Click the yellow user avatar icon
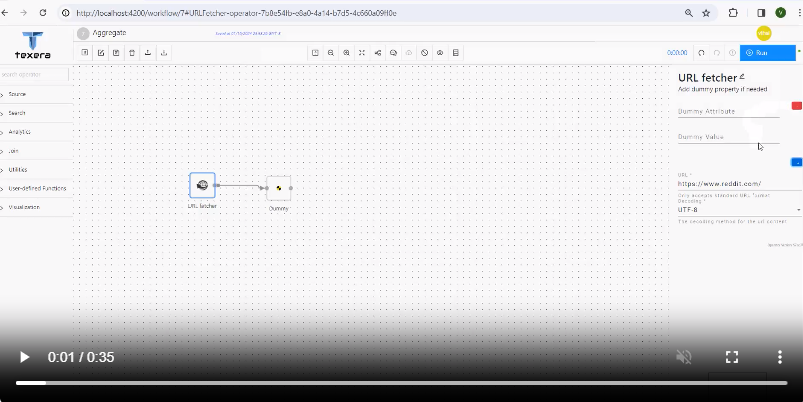Viewport: 803px width, 402px height. click(764, 33)
